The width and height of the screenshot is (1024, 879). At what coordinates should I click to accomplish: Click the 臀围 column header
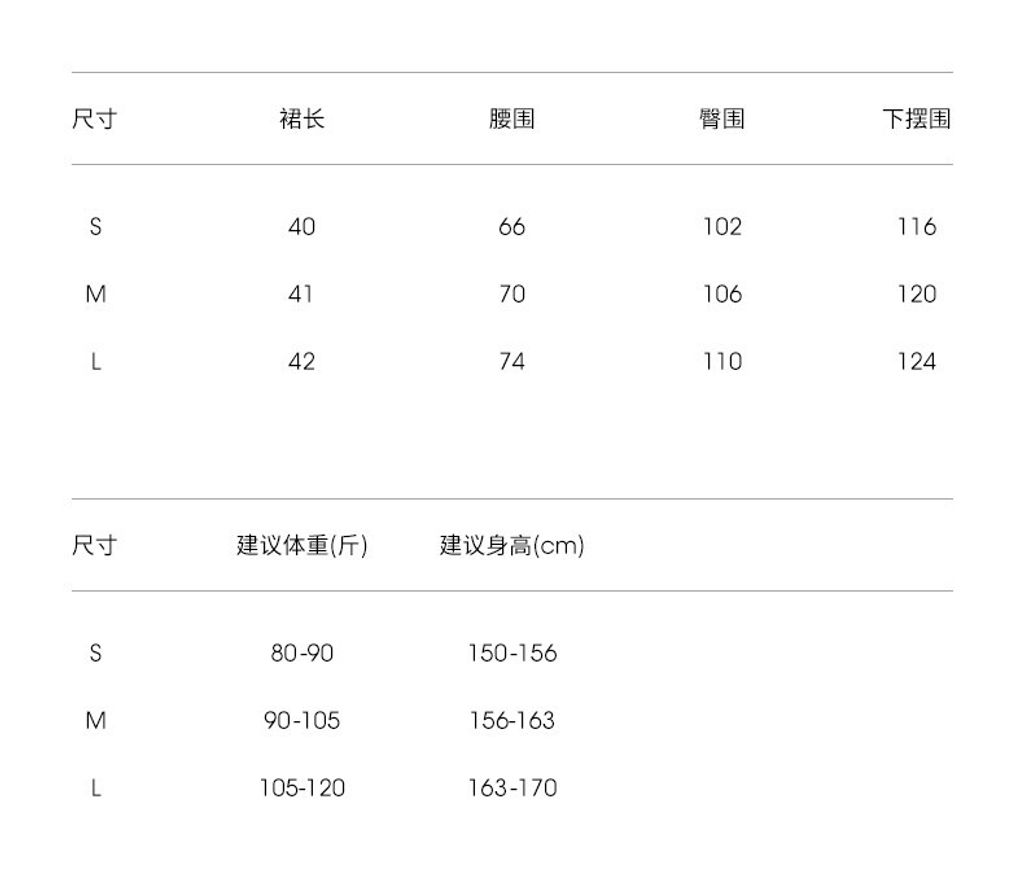click(x=721, y=119)
